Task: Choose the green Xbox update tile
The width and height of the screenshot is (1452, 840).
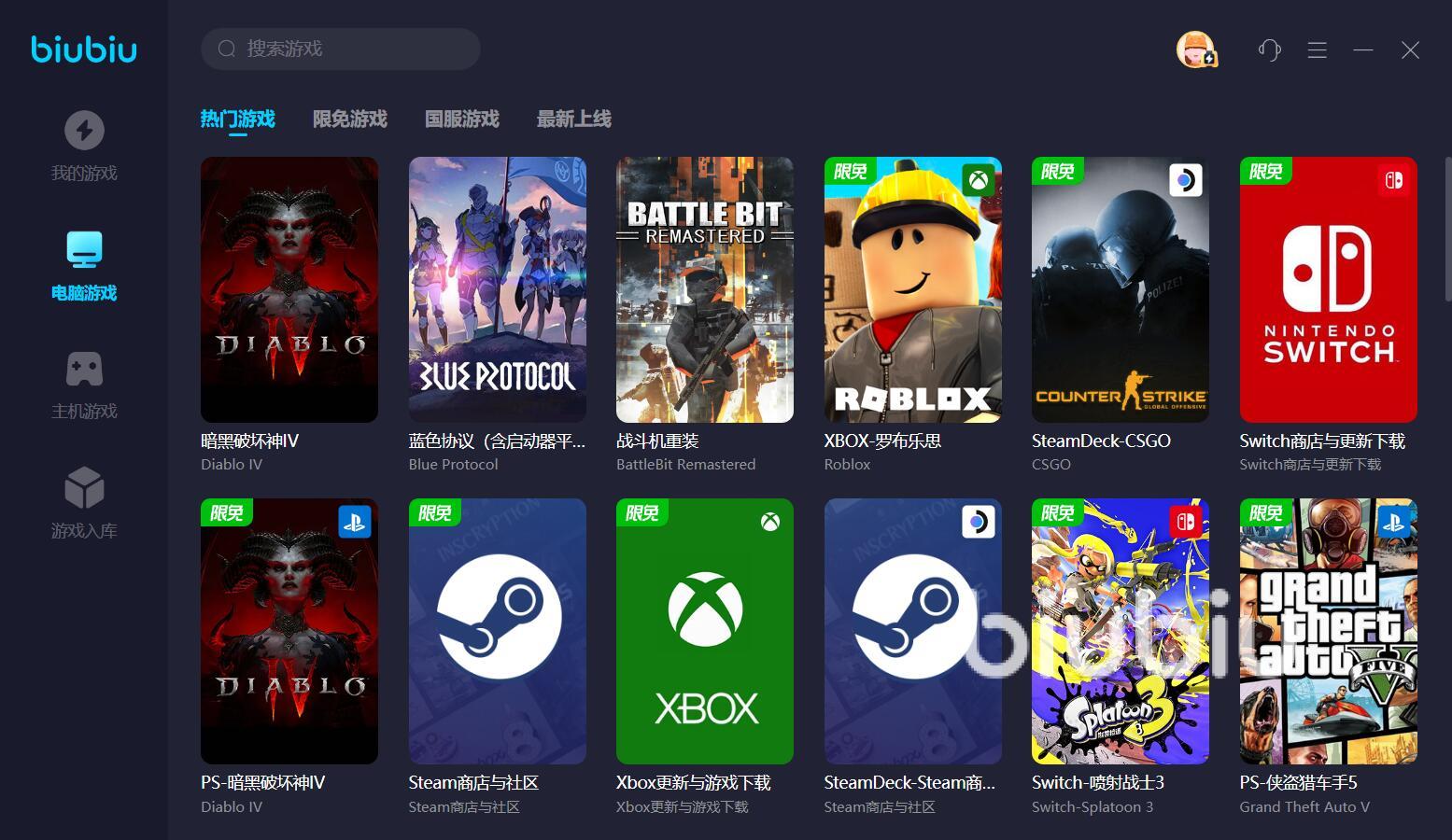Action: pyautogui.click(x=704, y=631)
